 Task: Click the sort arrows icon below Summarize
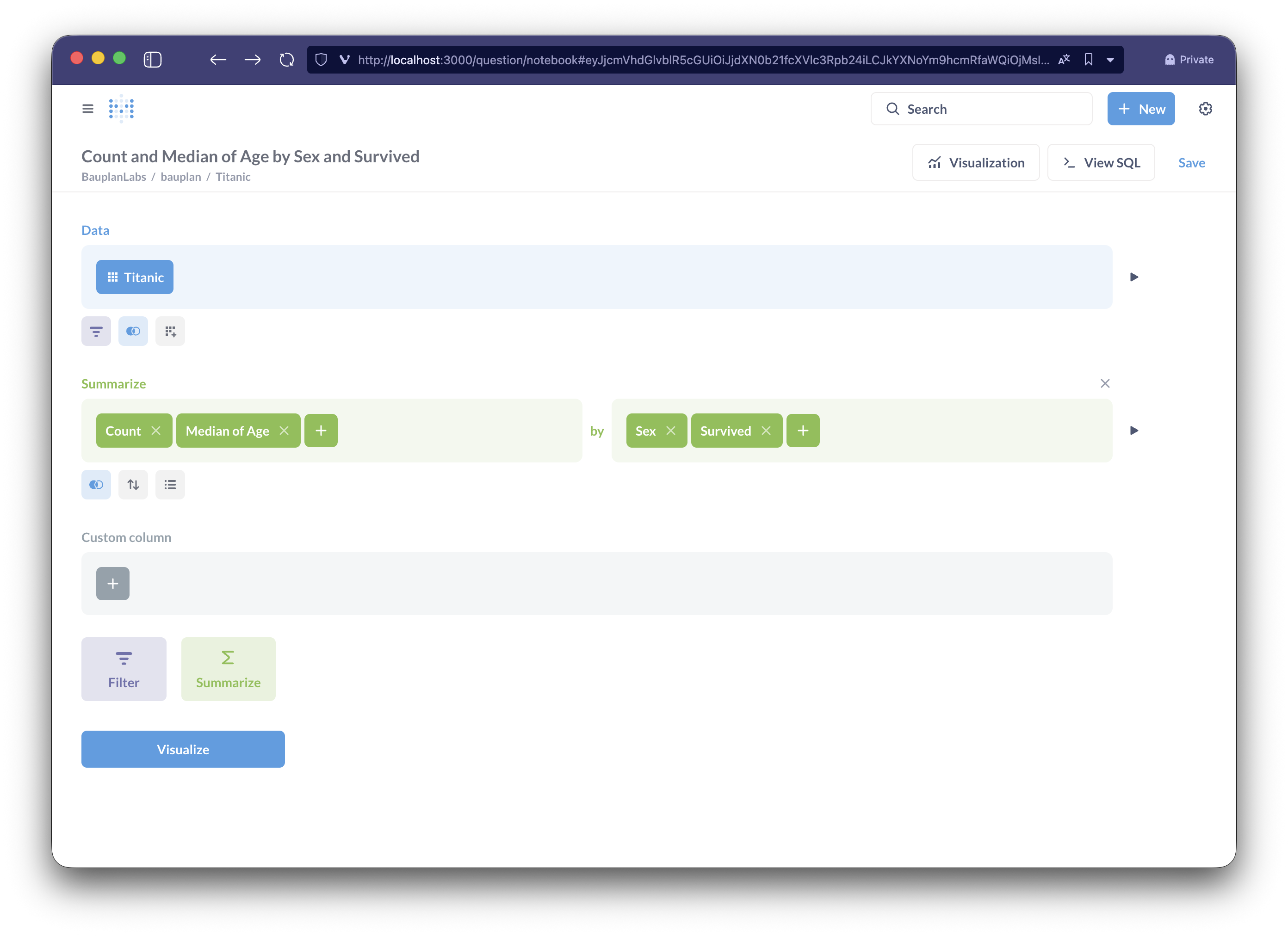pyautogui.click(x=133, y=485)
